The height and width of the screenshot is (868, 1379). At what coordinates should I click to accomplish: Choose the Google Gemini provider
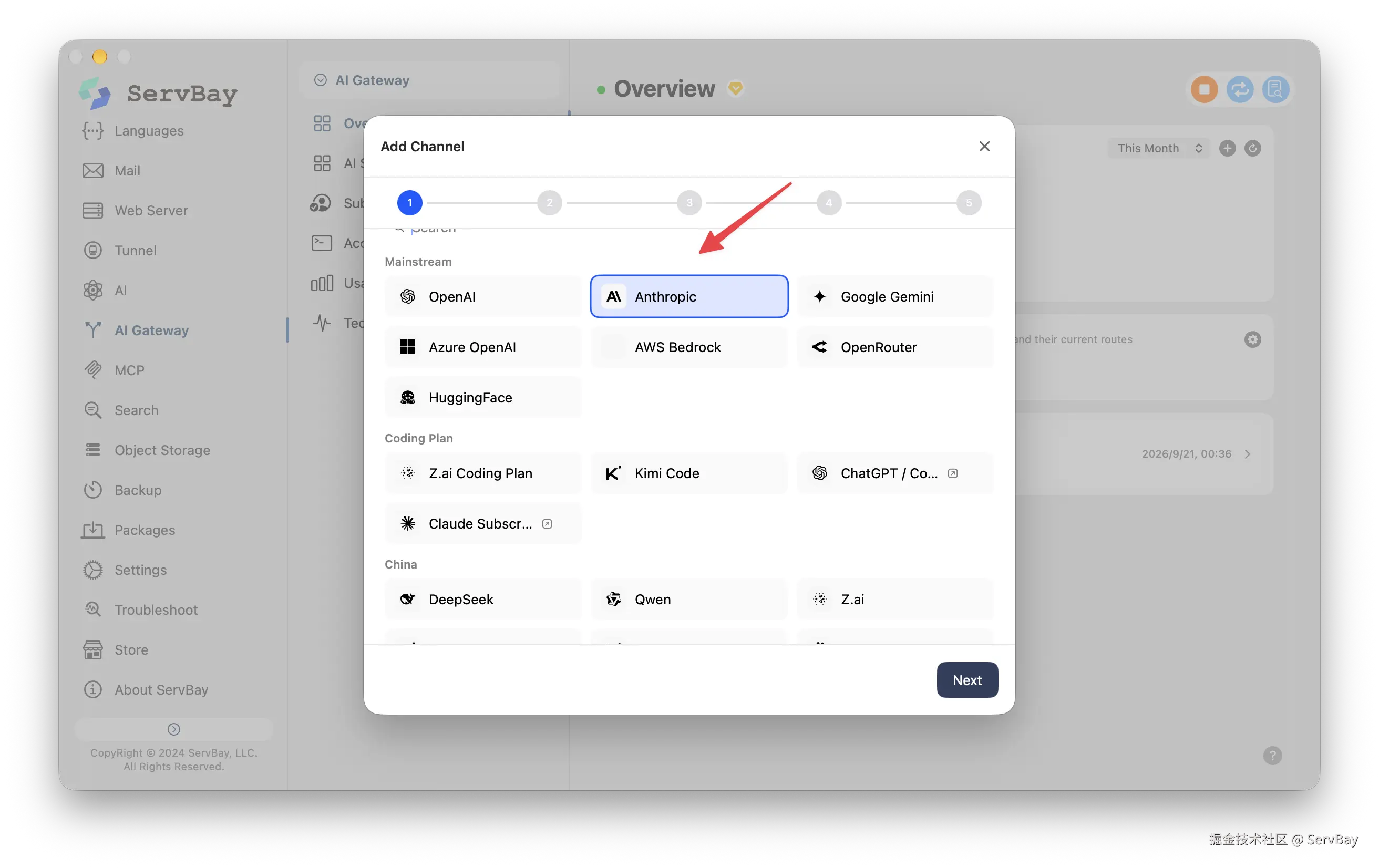click(x=894, y=296)
